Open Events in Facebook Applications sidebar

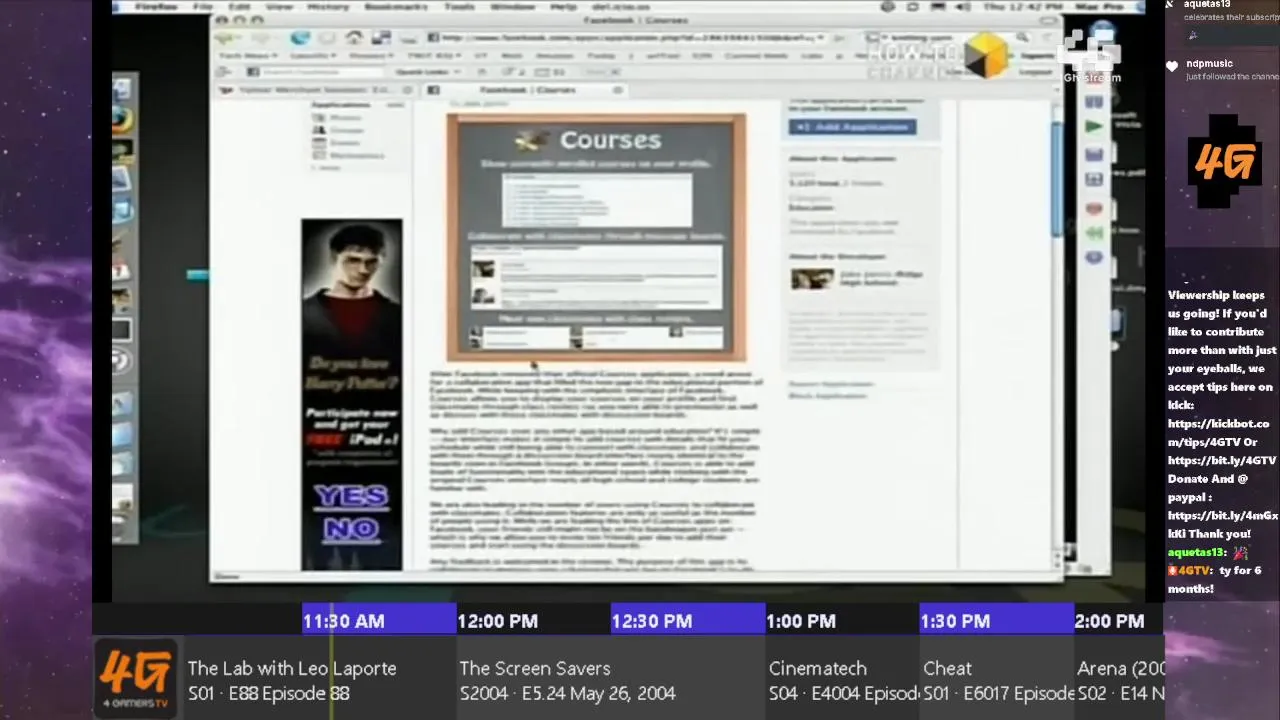pyautogui.click(x=345, y=143)
